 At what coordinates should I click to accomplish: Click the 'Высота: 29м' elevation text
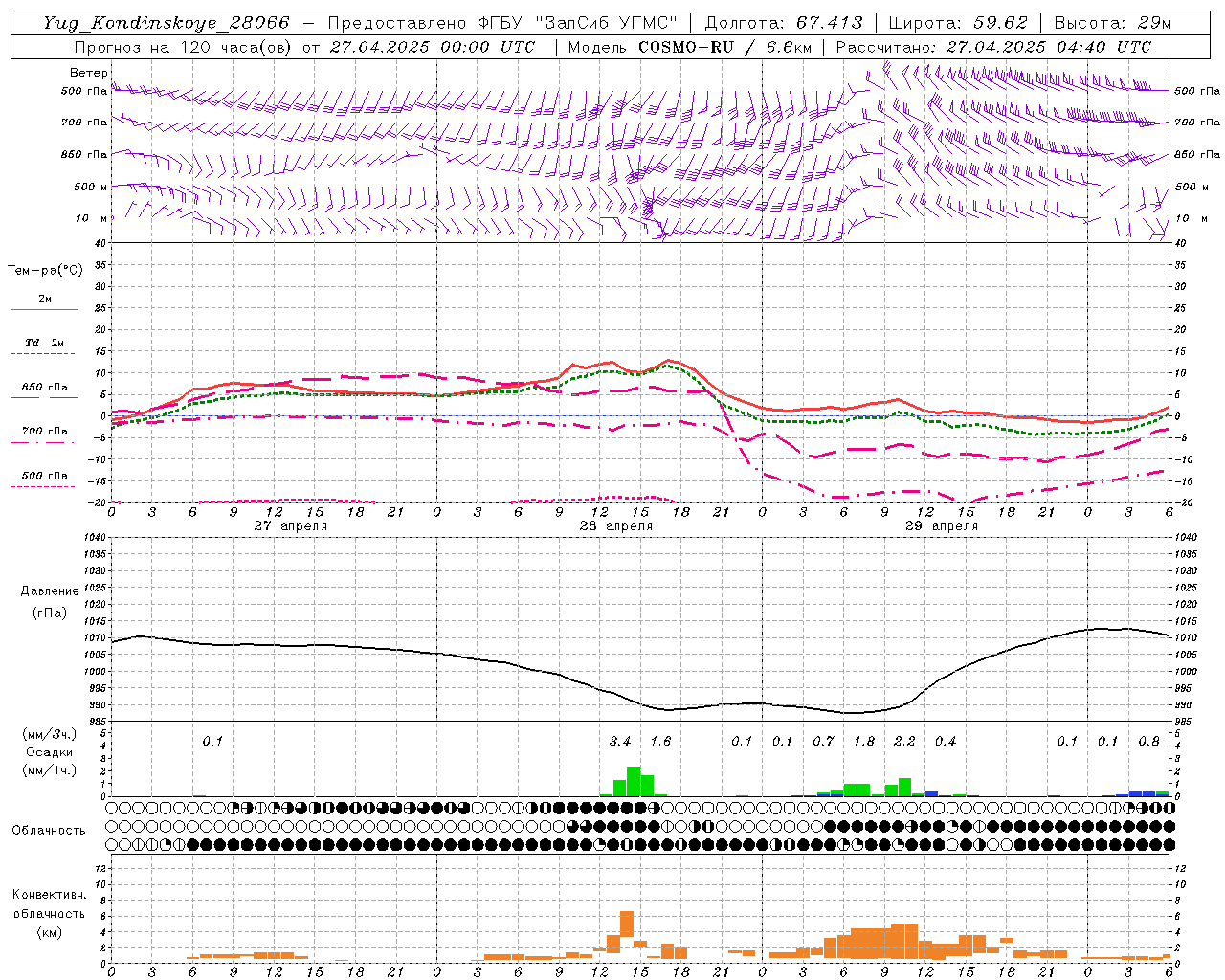point(1112,23)
